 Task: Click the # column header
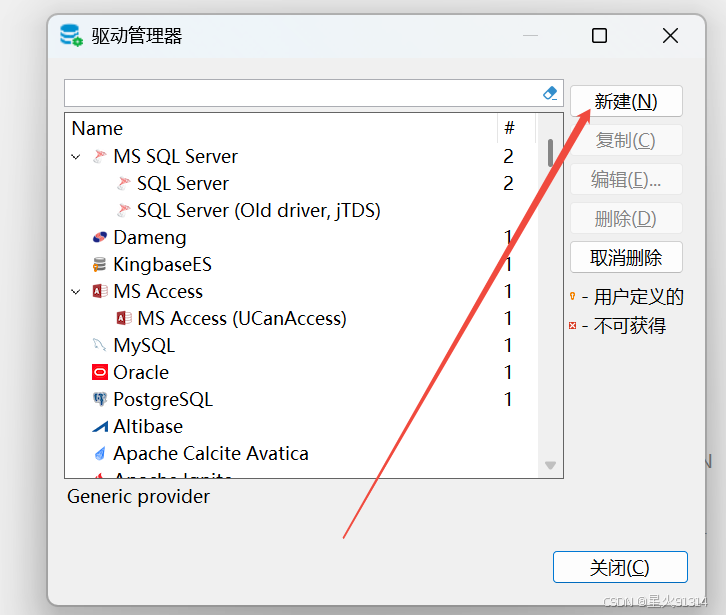pos(517,128)
